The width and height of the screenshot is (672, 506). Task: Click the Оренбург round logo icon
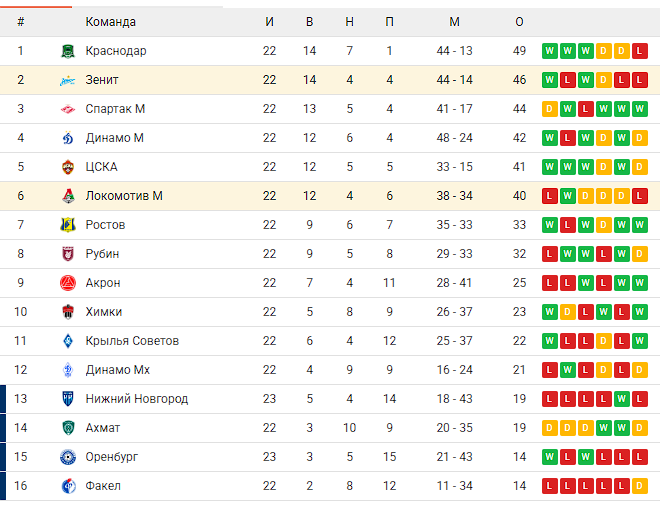point(68,457)
